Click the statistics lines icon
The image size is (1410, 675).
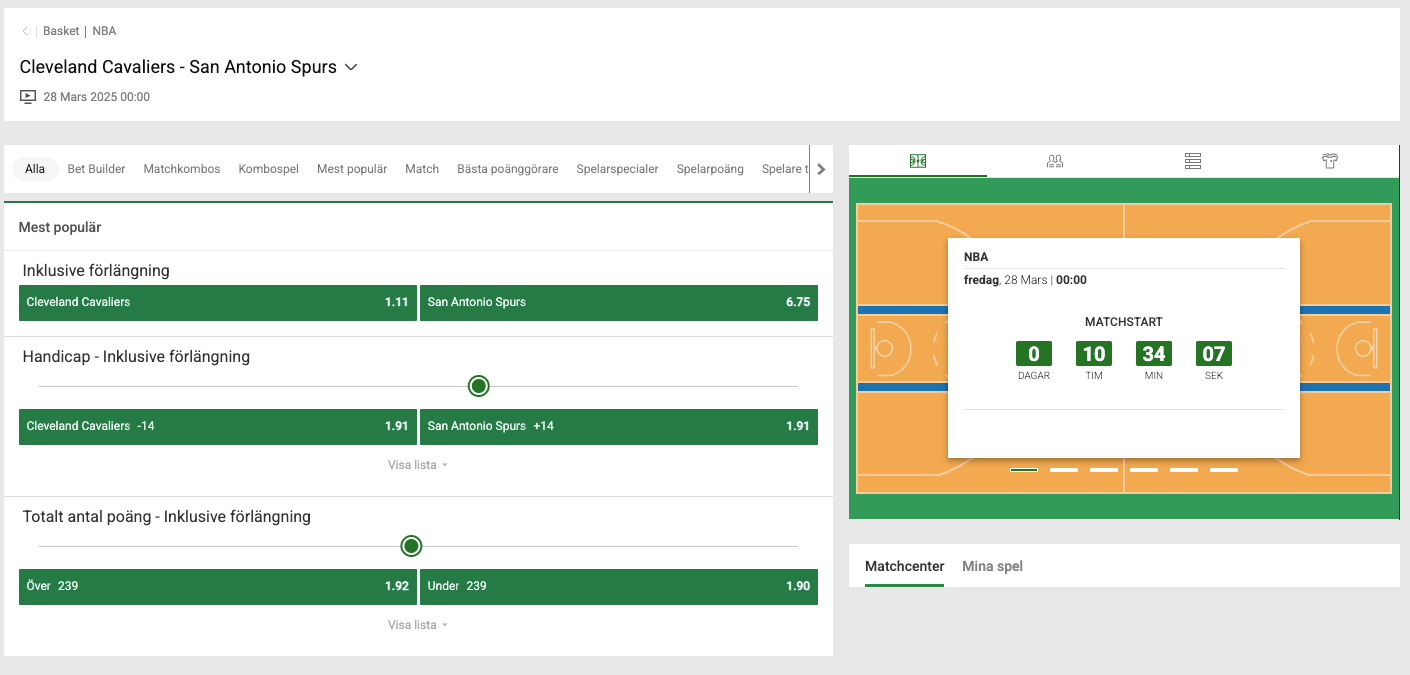coord(1192,160)
